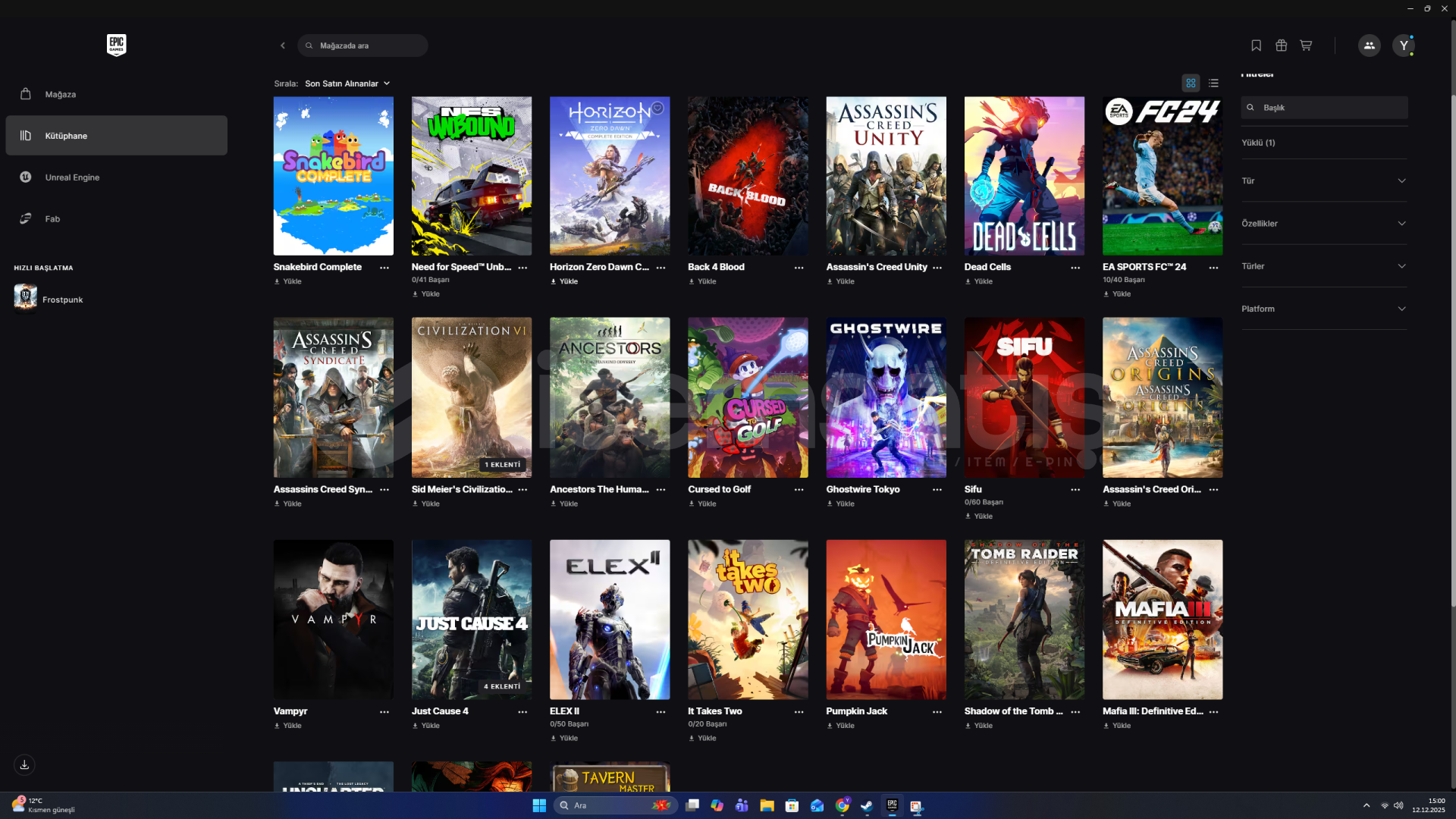This screenshot has height=819, width=1456.
Task: Open options menu for Back 4 Blood
Action: pyautogui.click(x=799, y=268)
